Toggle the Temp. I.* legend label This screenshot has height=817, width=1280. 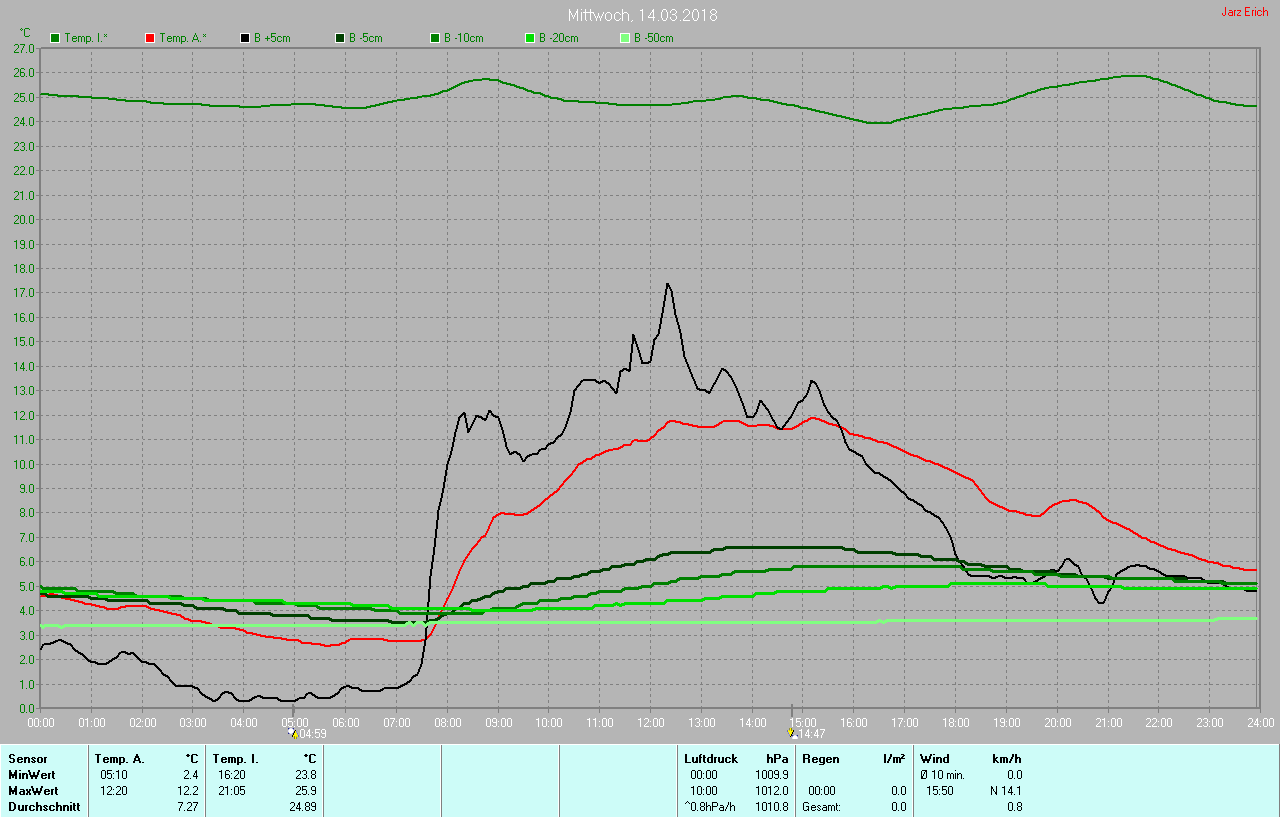click(87, 38)
